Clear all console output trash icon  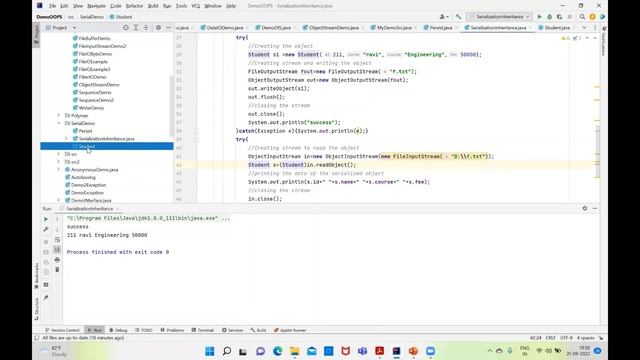[57, 270]
